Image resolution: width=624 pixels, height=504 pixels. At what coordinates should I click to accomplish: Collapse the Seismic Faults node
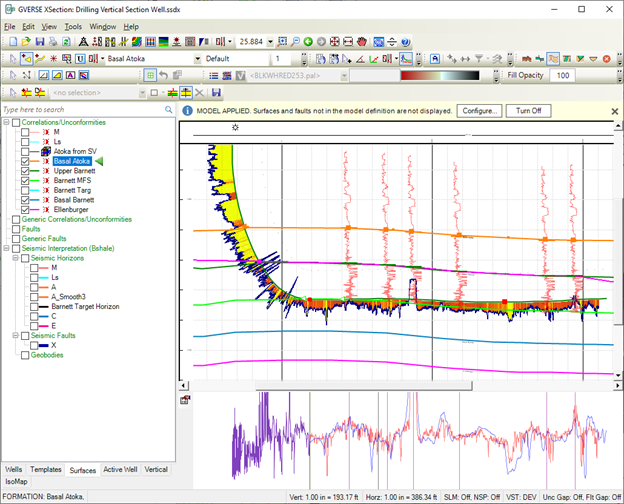pos(16,336)
